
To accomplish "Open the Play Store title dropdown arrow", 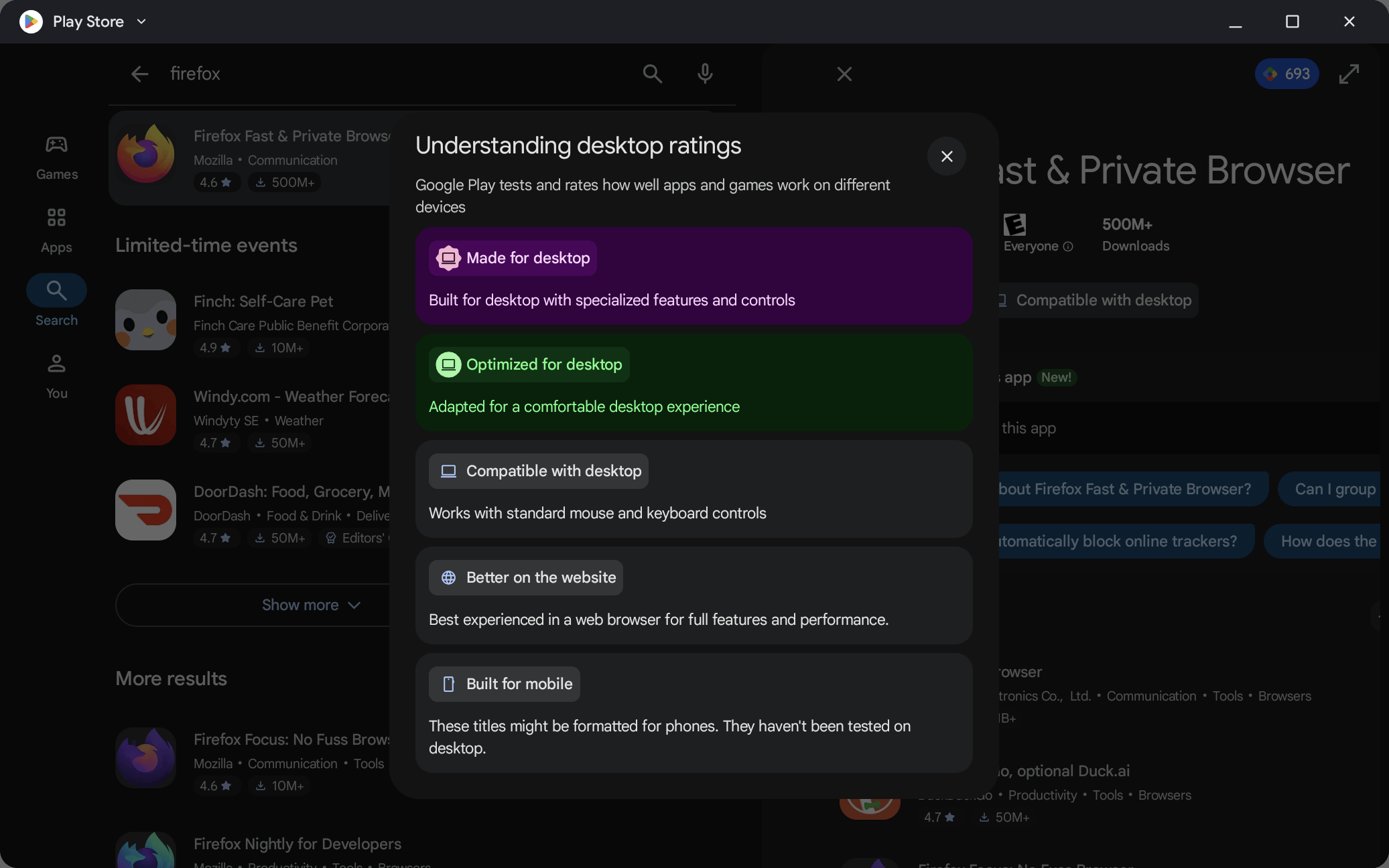I will [141, 21].
